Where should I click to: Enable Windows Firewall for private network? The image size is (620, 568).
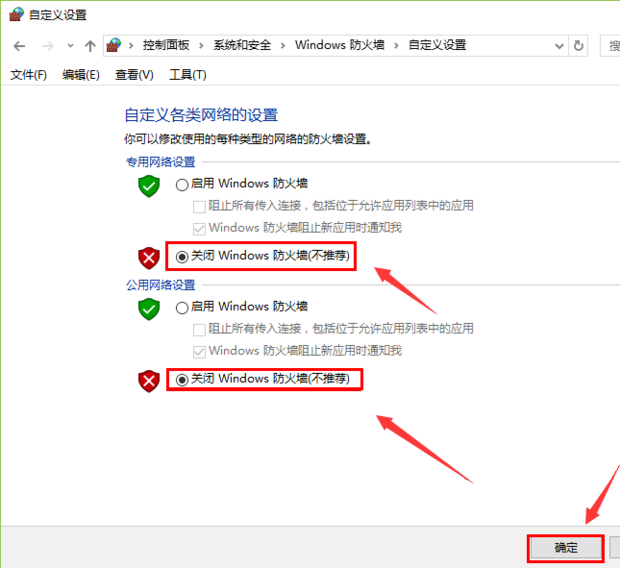(x=181, y=185)
